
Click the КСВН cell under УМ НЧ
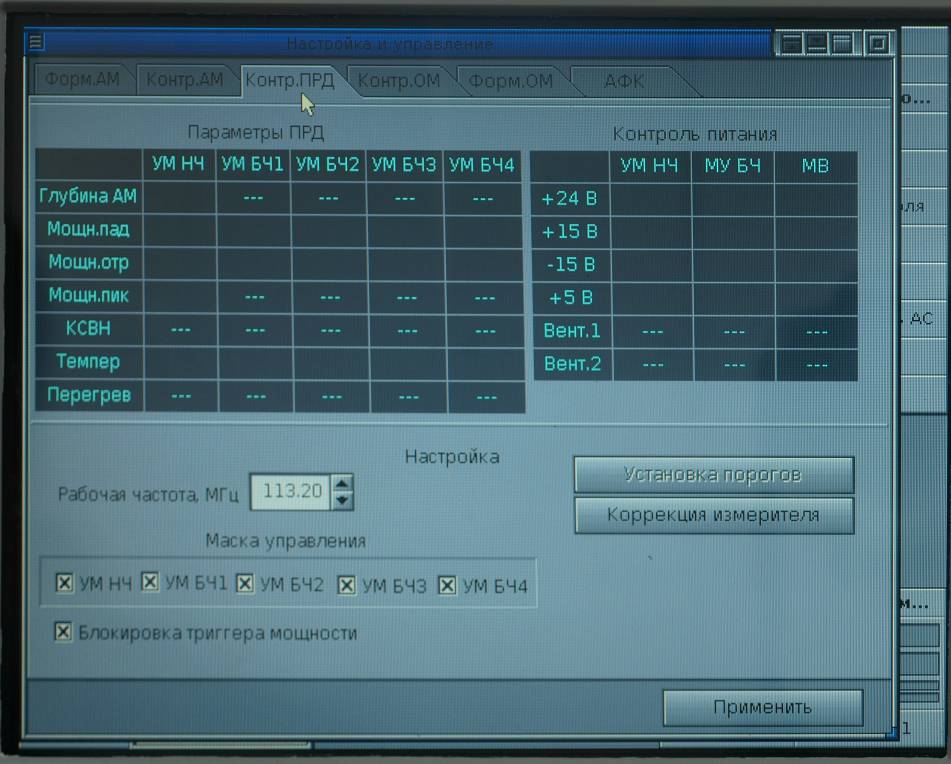point(180,329)
